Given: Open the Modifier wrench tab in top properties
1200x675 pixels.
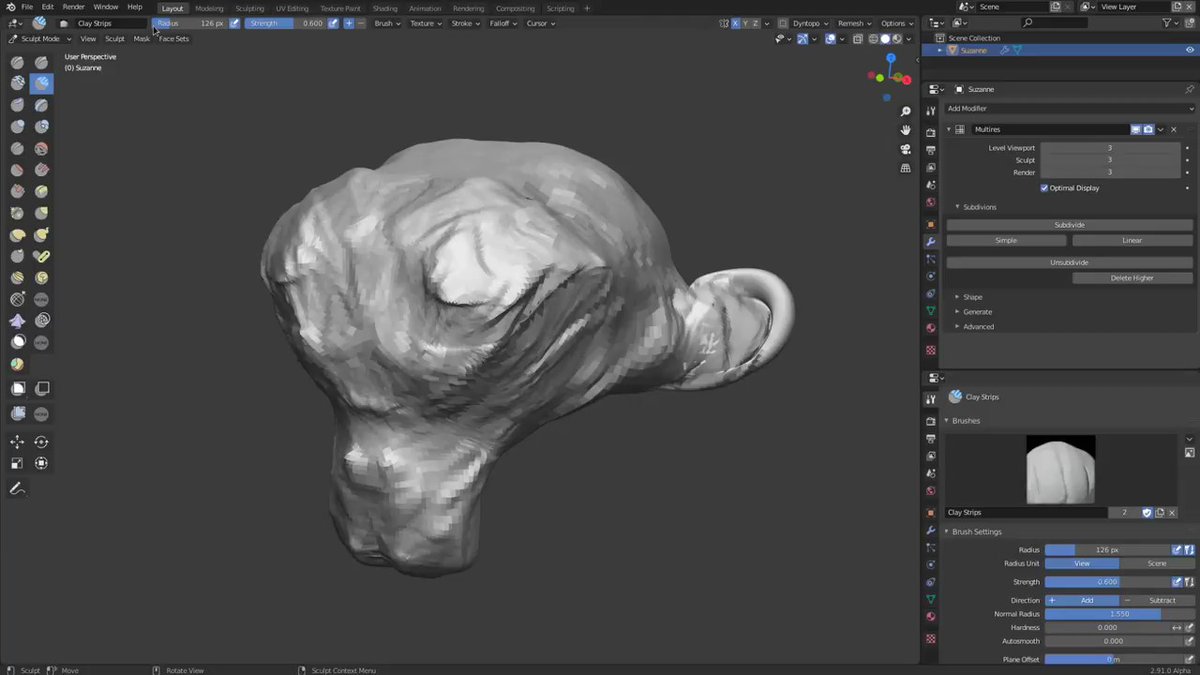Looking at the screenshot, I should click(x=931, y=241).
